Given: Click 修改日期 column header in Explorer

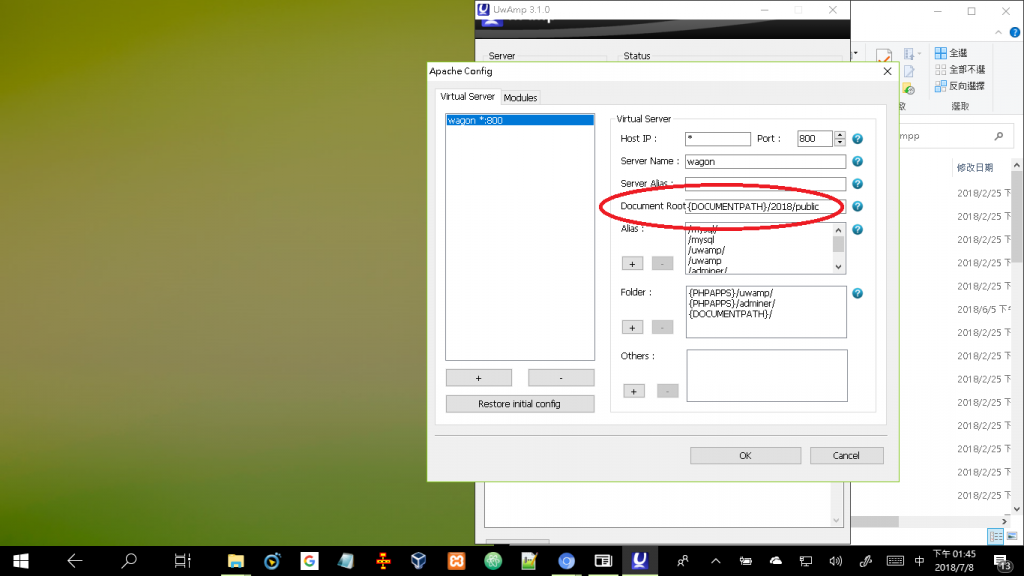Looking at the screenshot, I should point(975,168).
